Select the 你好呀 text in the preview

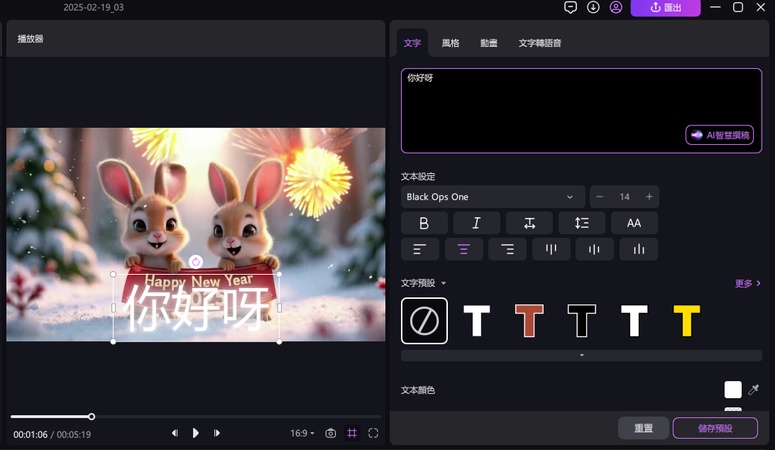pyautogui.click(x=196, y=309)
